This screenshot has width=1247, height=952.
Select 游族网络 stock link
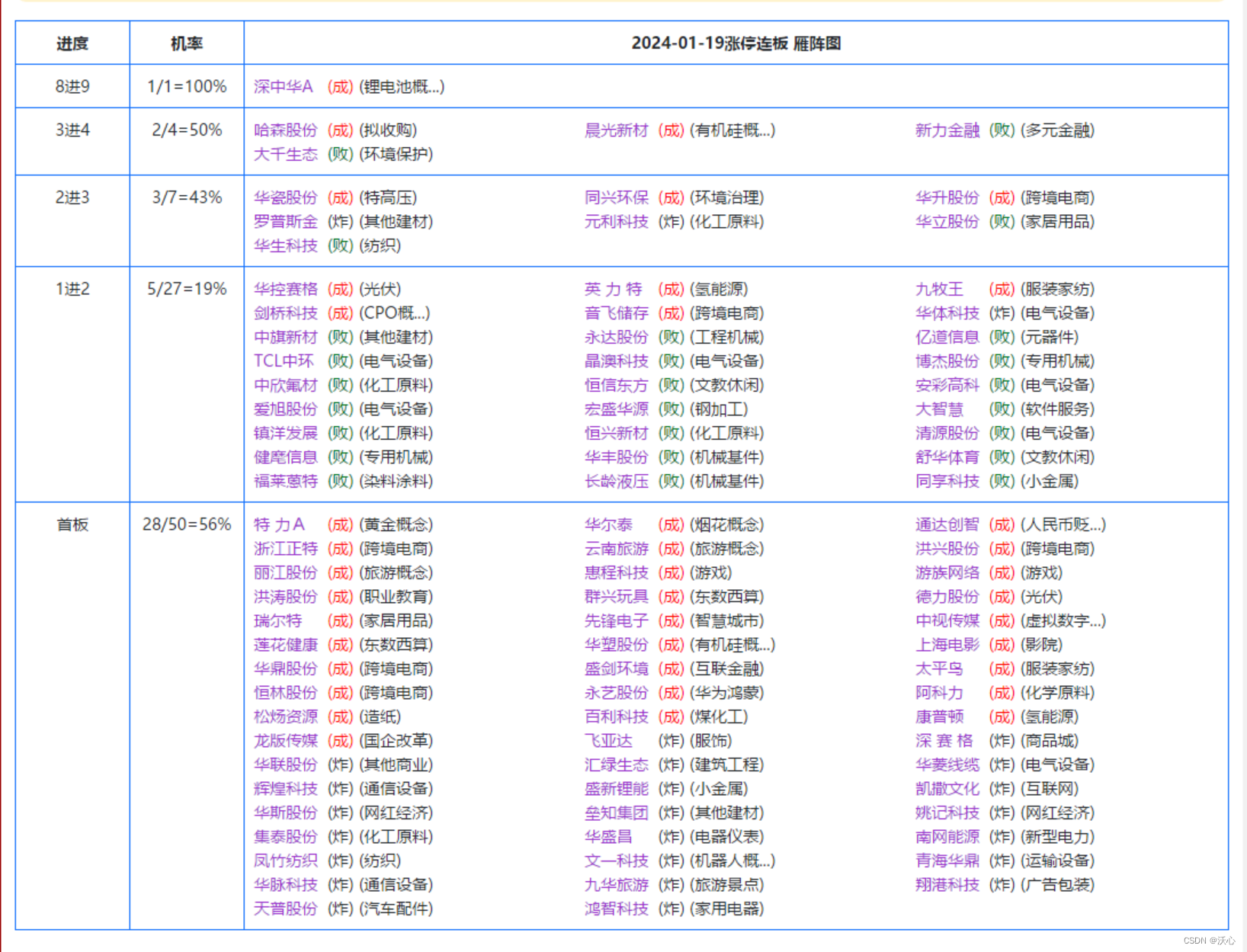click(x=947, y=572)
